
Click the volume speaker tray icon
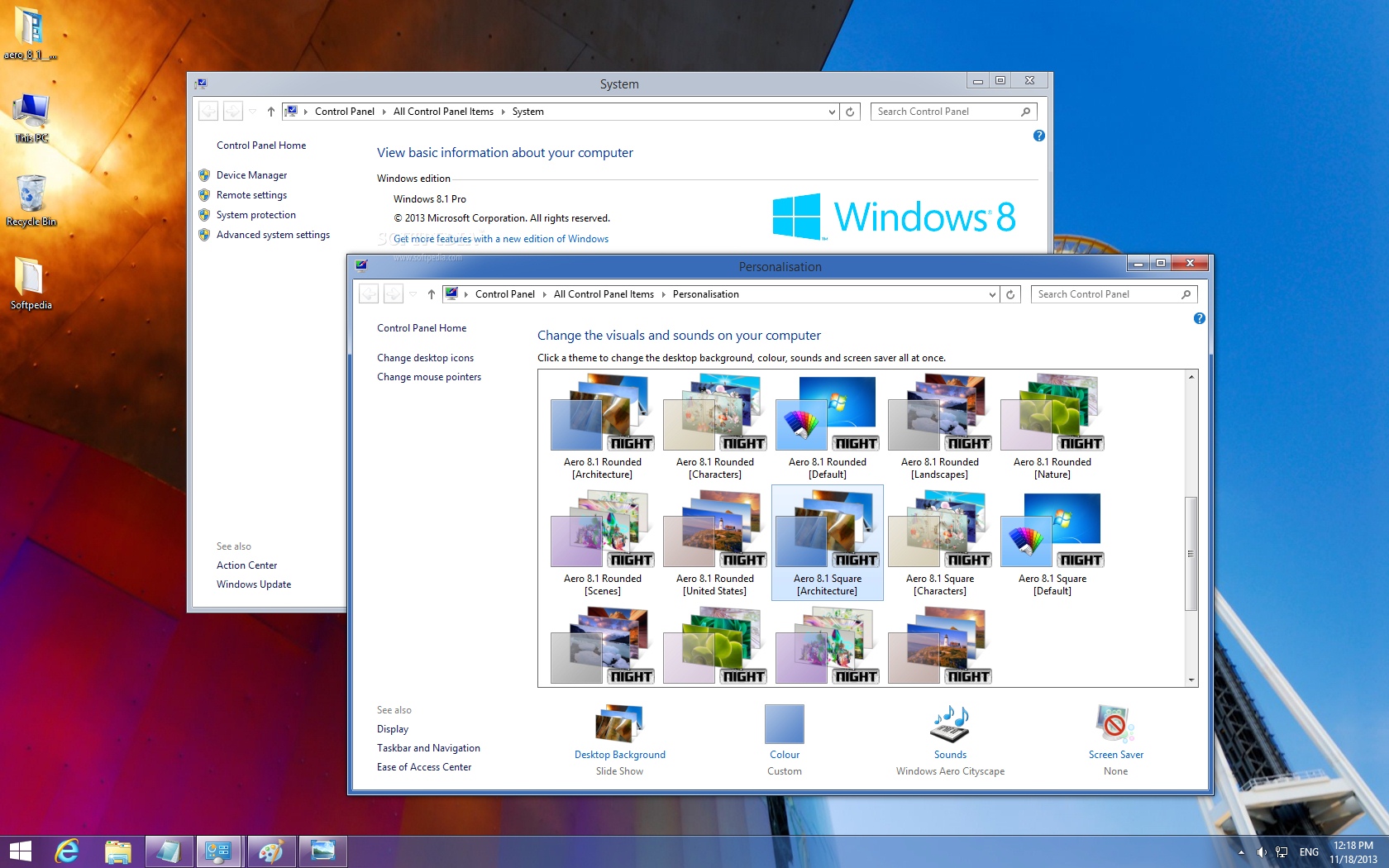[1261, 852]
